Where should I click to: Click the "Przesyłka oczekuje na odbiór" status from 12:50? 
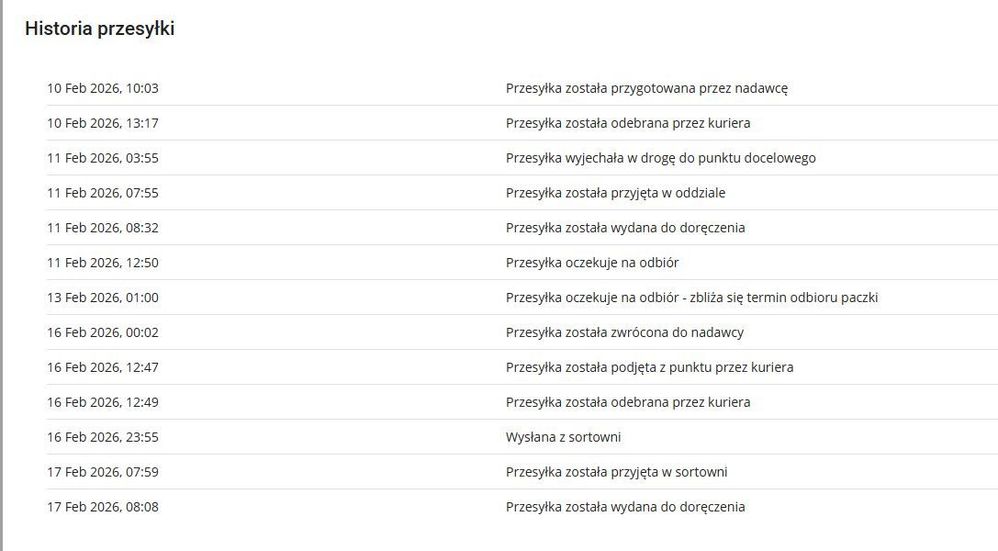click(593, 263)
